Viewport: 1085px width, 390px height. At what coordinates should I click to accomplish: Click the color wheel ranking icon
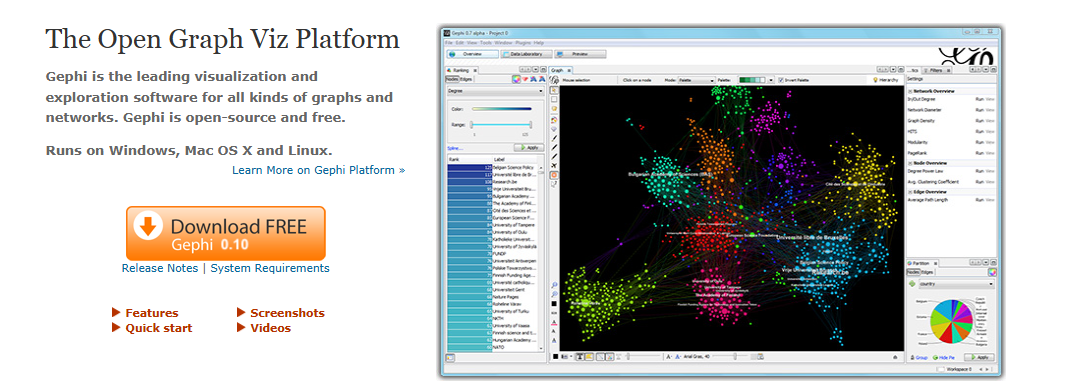pos(516,79)
